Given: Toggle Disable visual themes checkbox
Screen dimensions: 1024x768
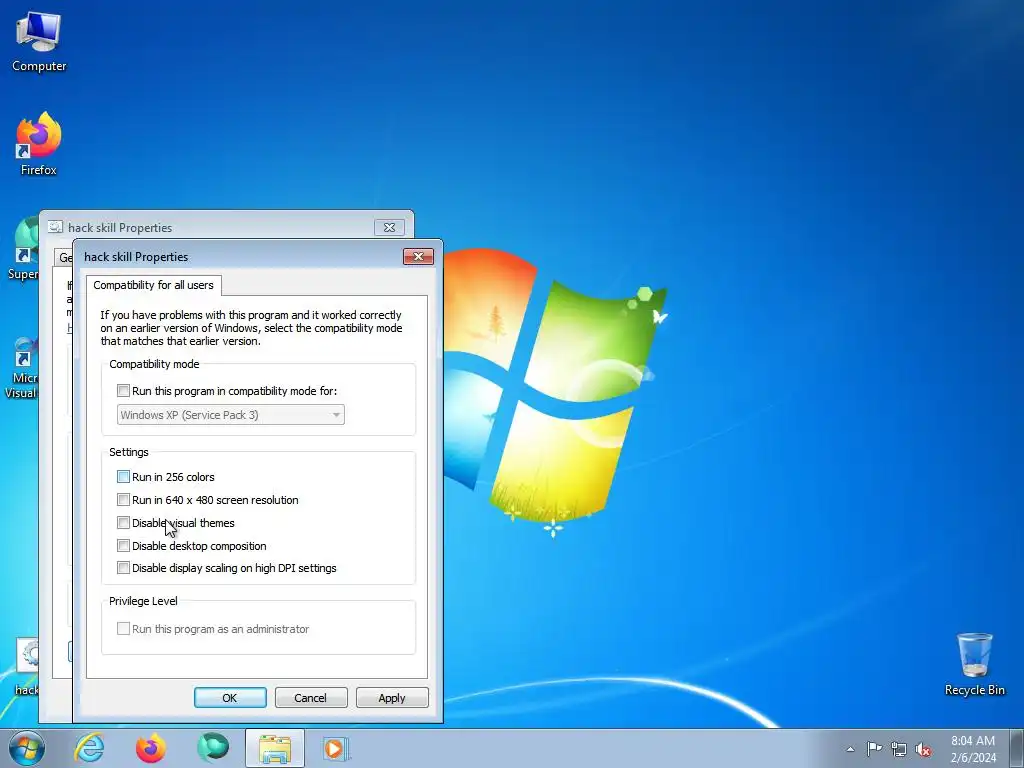Looking at the screenshot, I should pyautogui.click(x=123, y=522).
